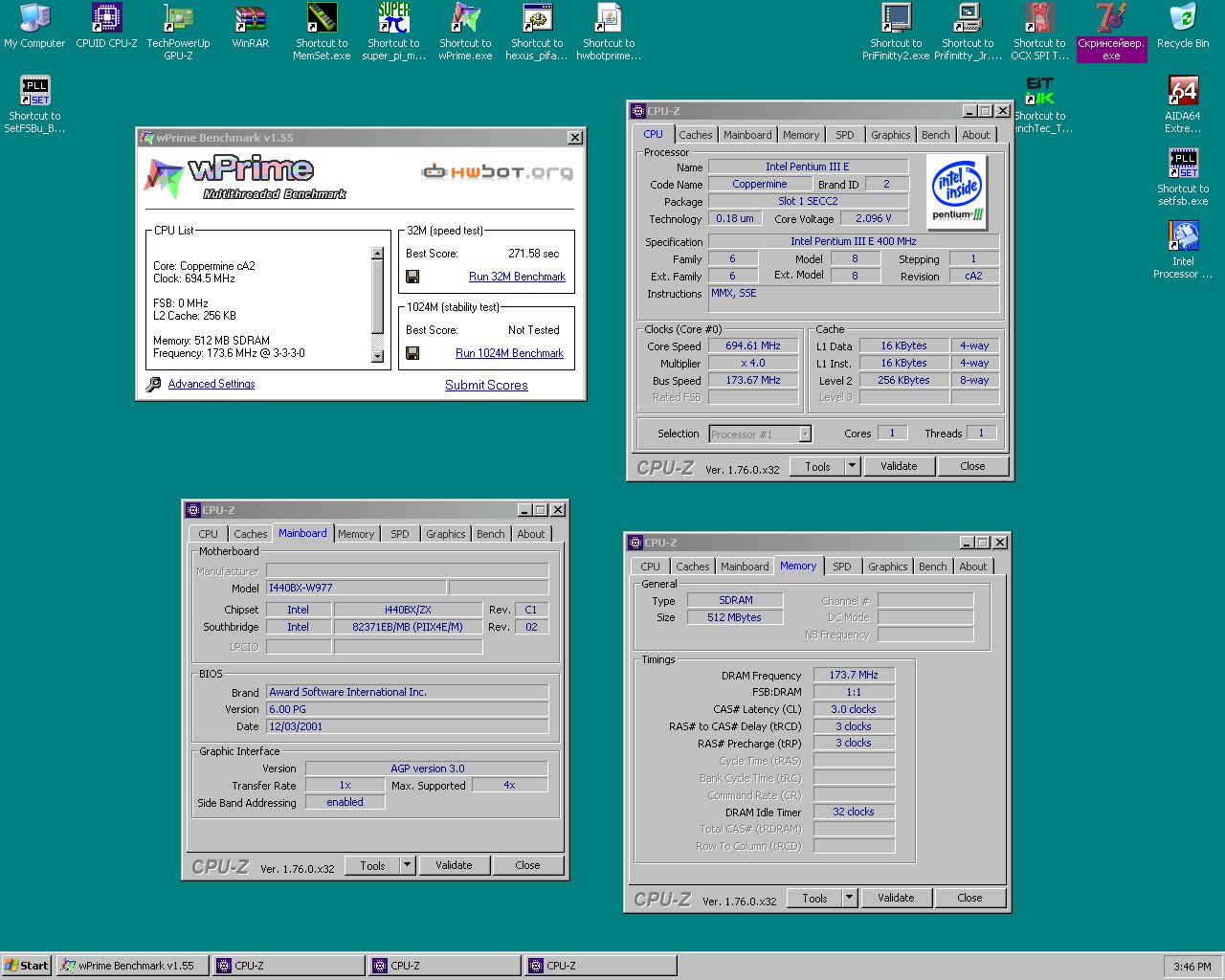1225x980 pixels.
Task: Open Advanced Settings link
Action: (212, 384)
